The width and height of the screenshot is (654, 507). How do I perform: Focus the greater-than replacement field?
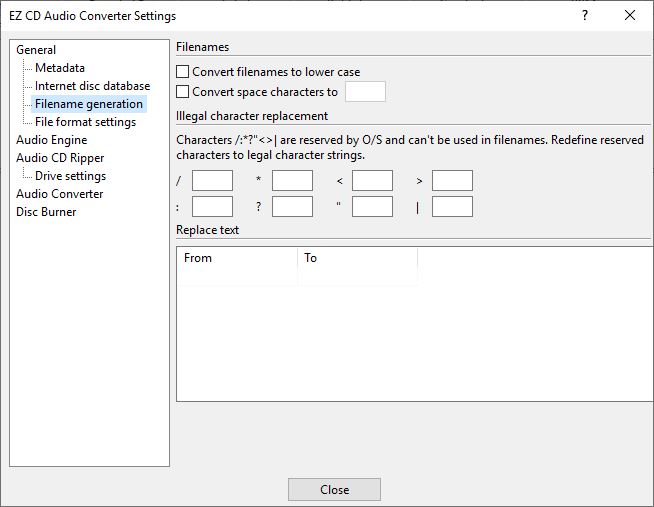[x=453, y=181]
